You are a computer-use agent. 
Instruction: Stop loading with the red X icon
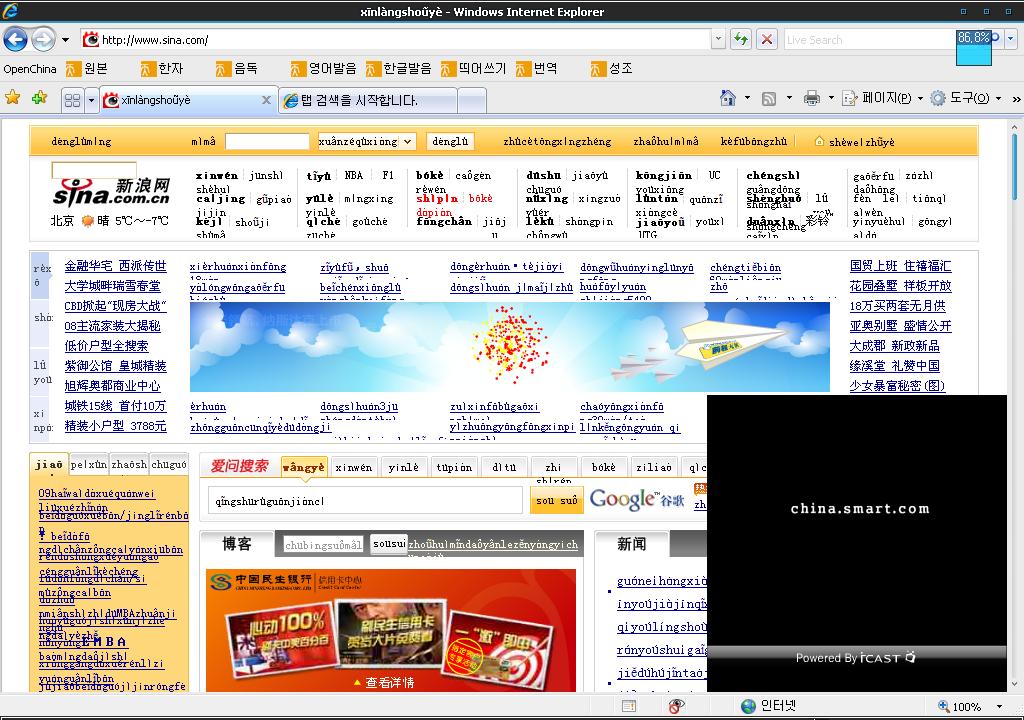pyautogui.click(x=767, y=40)
